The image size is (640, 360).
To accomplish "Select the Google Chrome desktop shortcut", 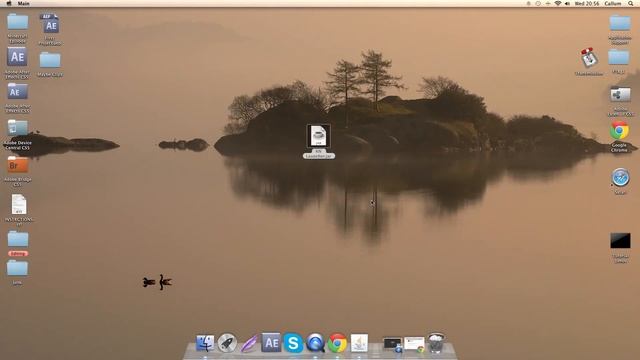I will click(x=619, y=131).
